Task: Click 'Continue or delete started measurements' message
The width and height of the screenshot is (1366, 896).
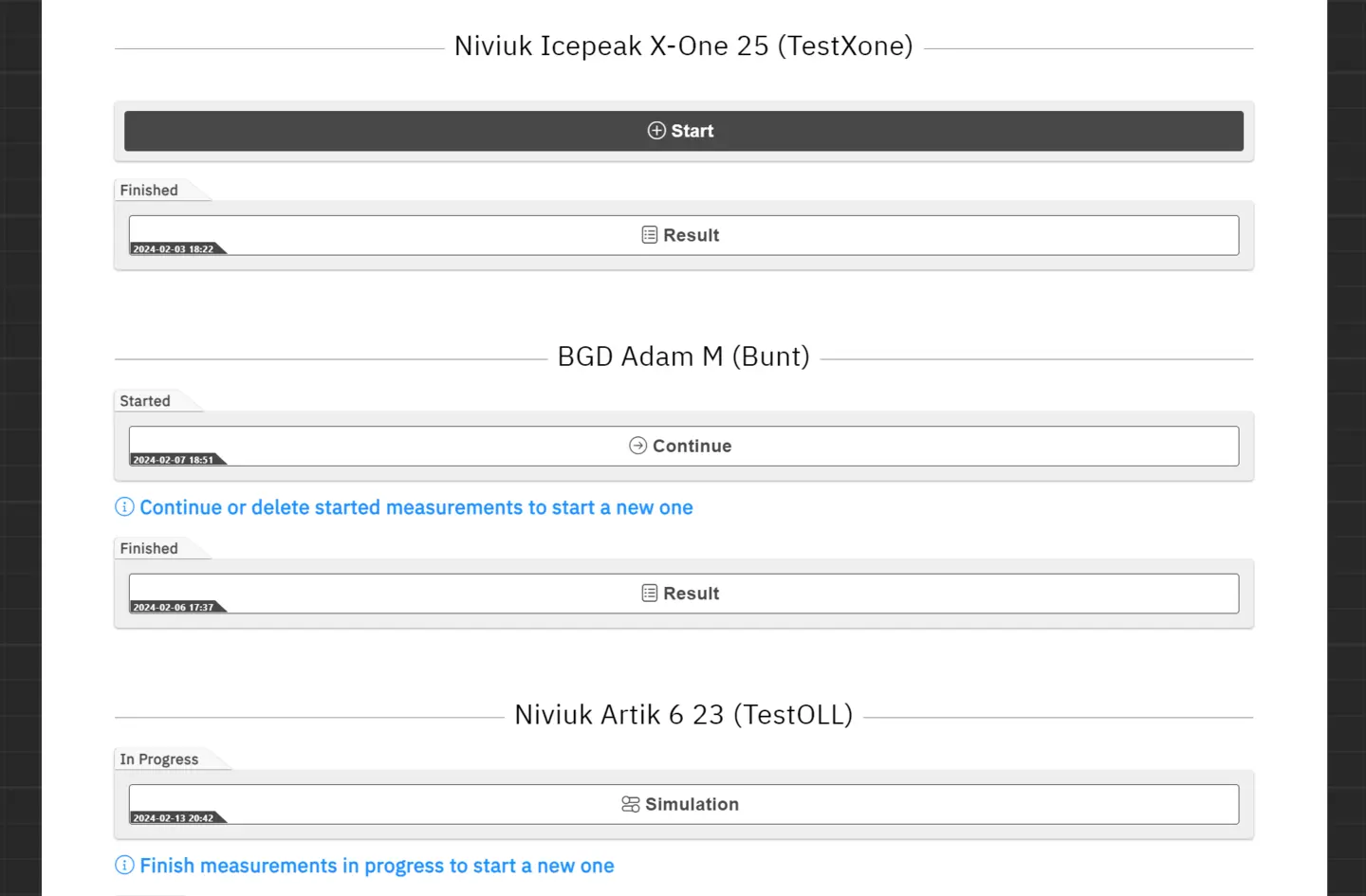Action: click(415, 508)
